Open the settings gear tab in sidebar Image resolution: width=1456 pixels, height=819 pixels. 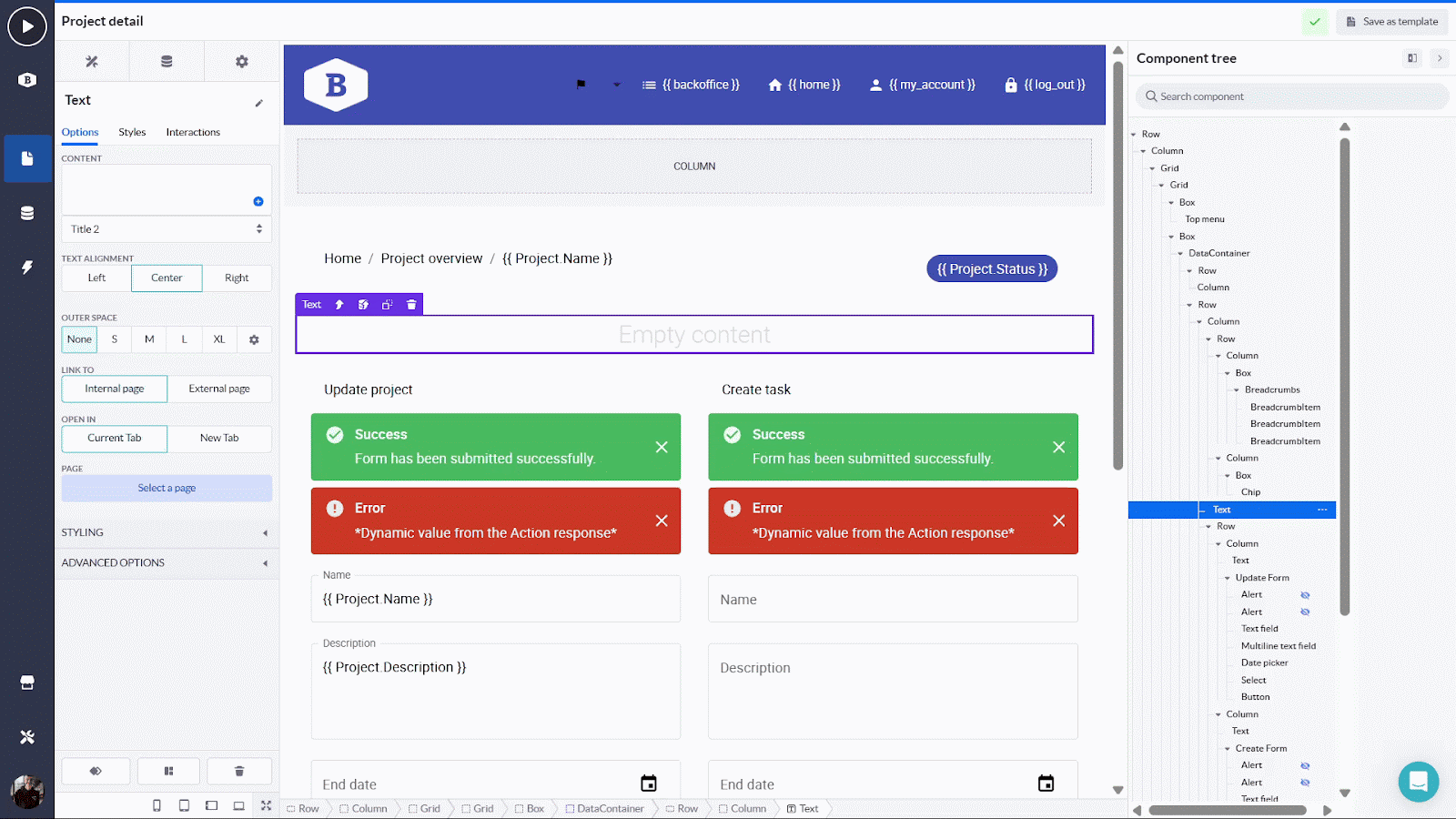click(241, 62)
